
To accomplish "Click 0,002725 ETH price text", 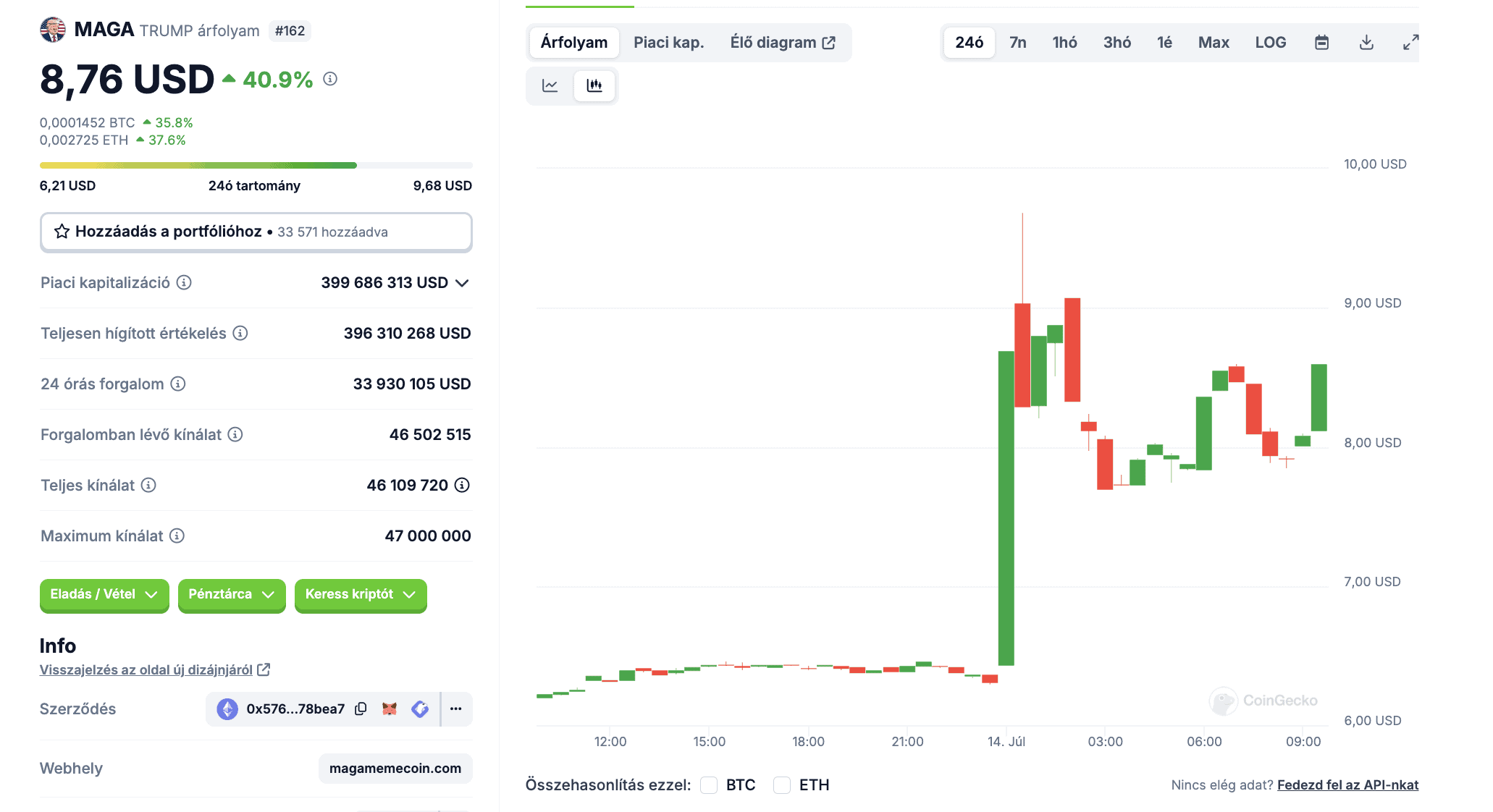I will click(x=84, y=140).
